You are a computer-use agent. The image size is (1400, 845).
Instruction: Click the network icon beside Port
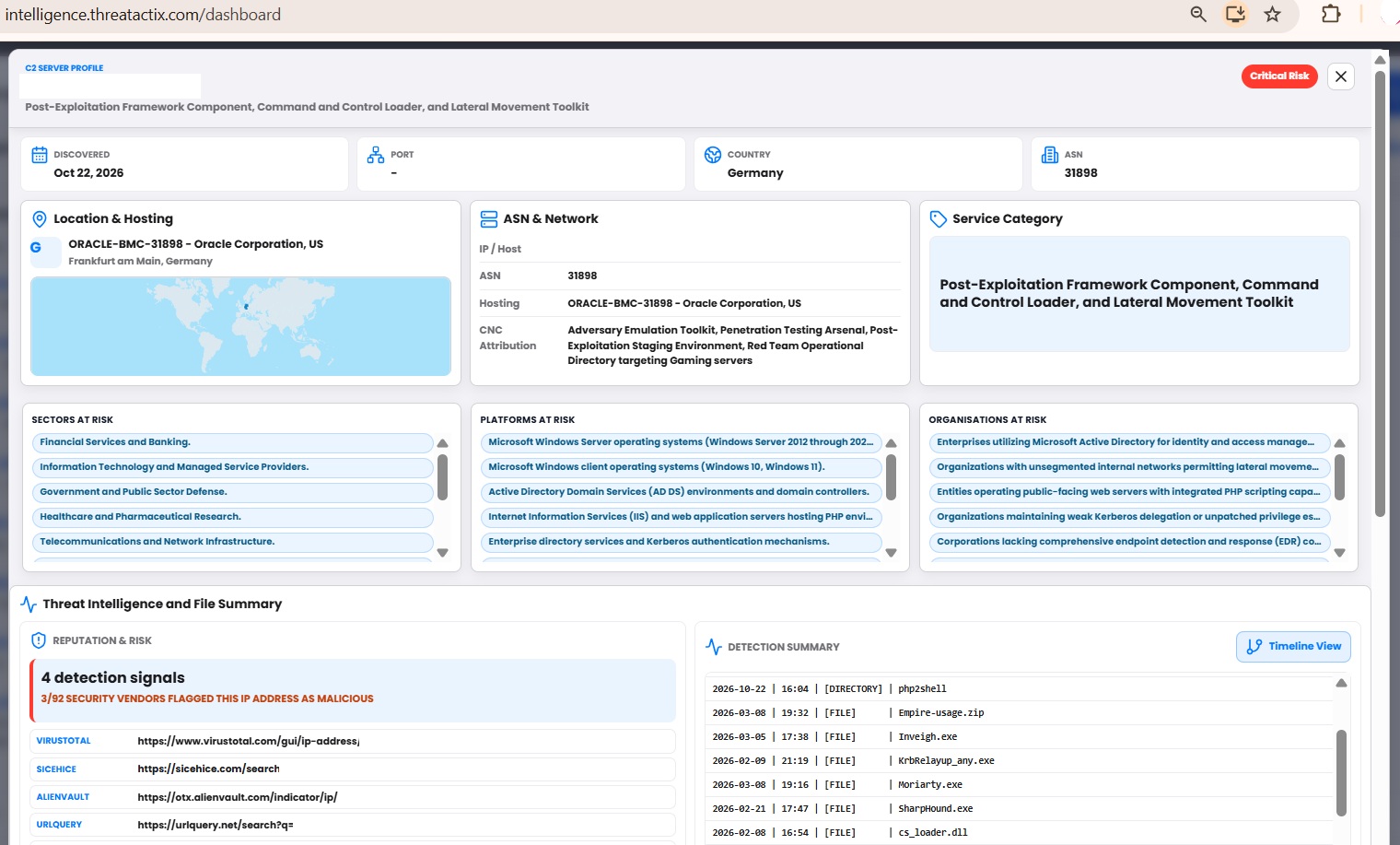[376, 155]
